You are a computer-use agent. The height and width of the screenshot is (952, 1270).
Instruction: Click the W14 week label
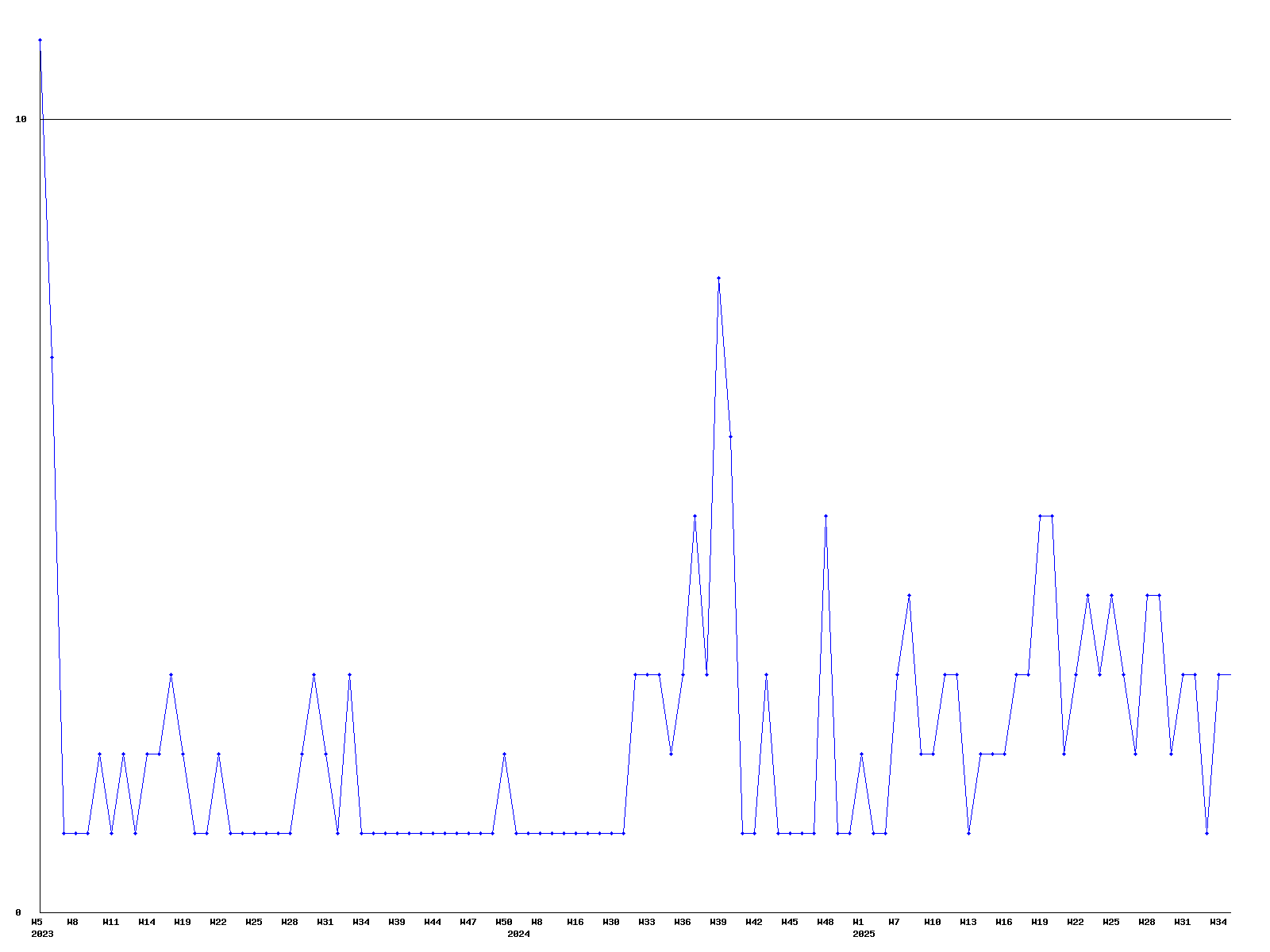pos(147,922)
